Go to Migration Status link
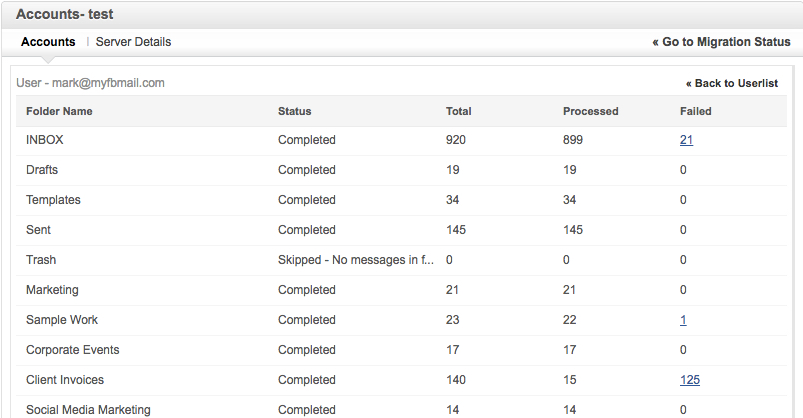The image size is (803, 418). (x=721, y=42)
